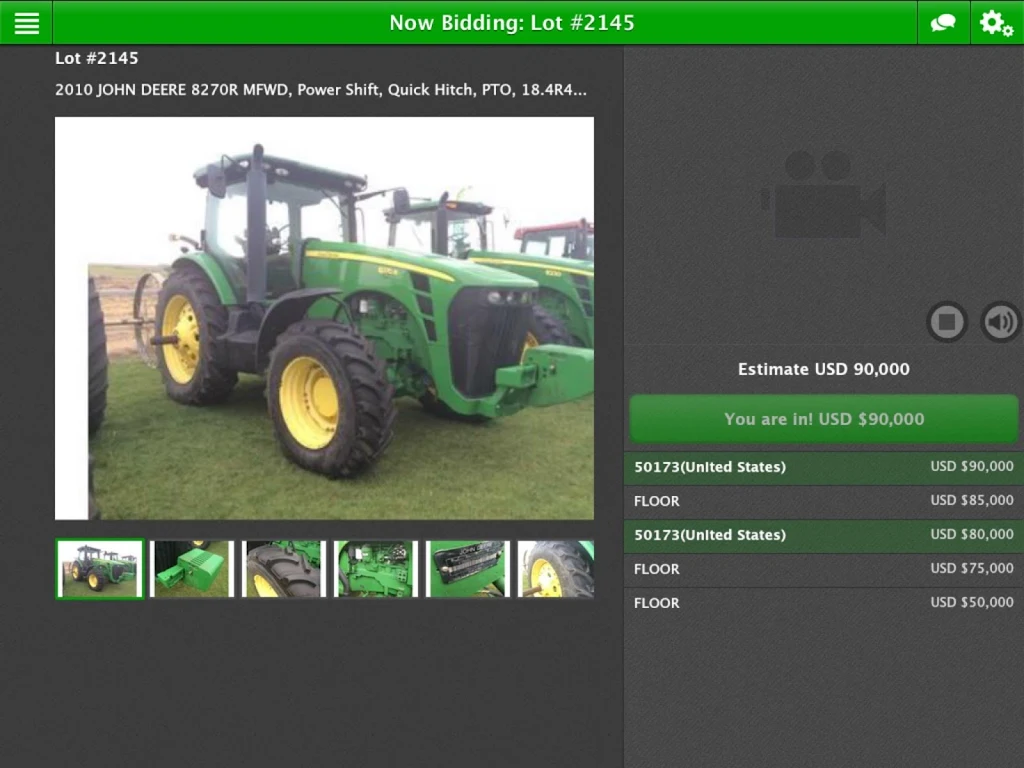Click the 2010 JOHN DEERE 8270R description text

(x=321, y=89)
